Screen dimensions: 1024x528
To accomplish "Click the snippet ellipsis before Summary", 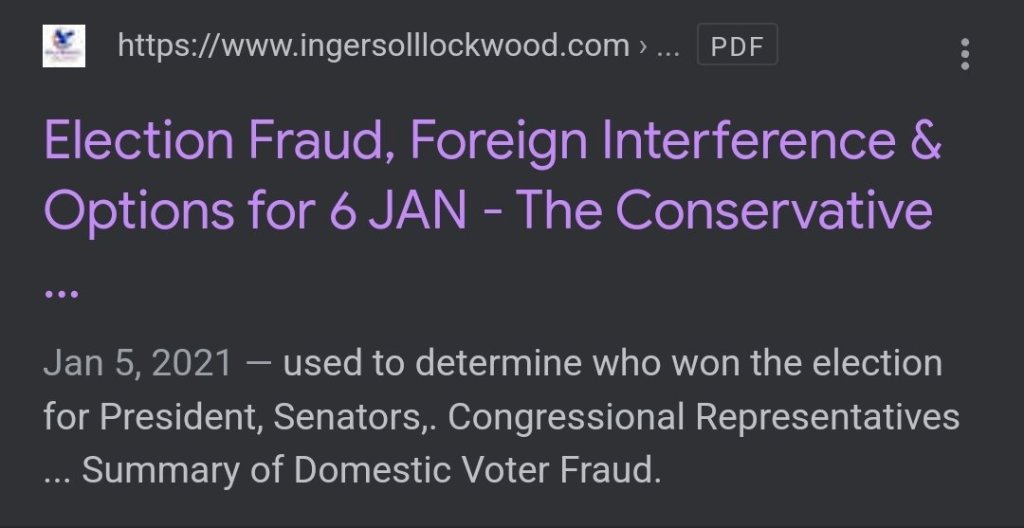I will coord(59,470).
